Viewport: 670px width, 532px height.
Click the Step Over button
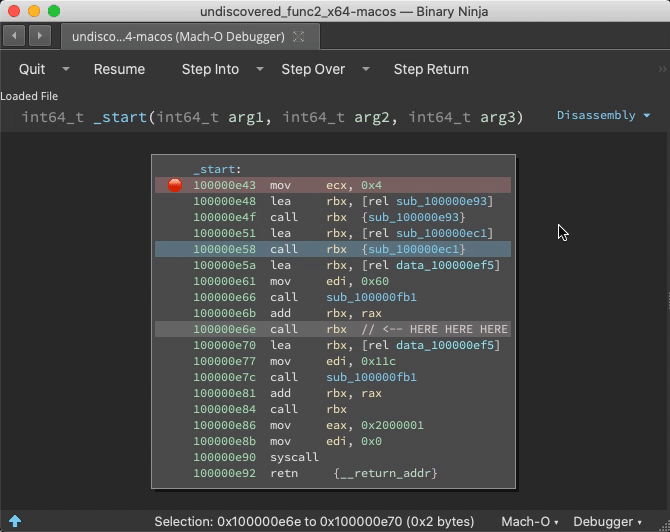pos(313,69)
